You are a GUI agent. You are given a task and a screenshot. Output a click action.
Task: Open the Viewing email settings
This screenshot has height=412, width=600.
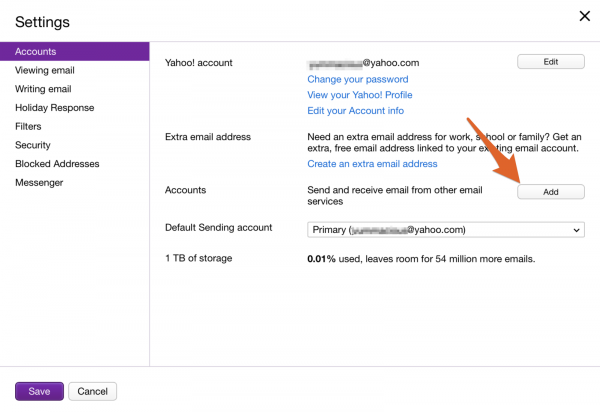[45, 70]
